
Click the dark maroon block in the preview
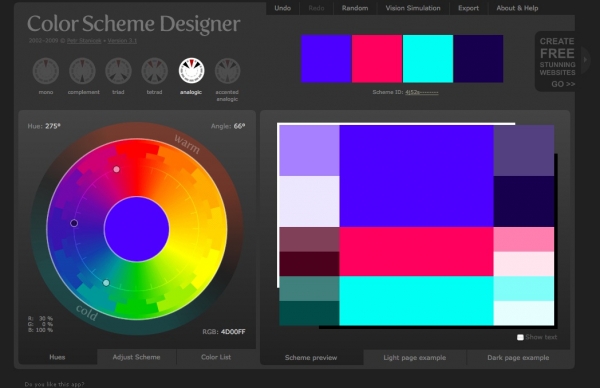(309, 264)
